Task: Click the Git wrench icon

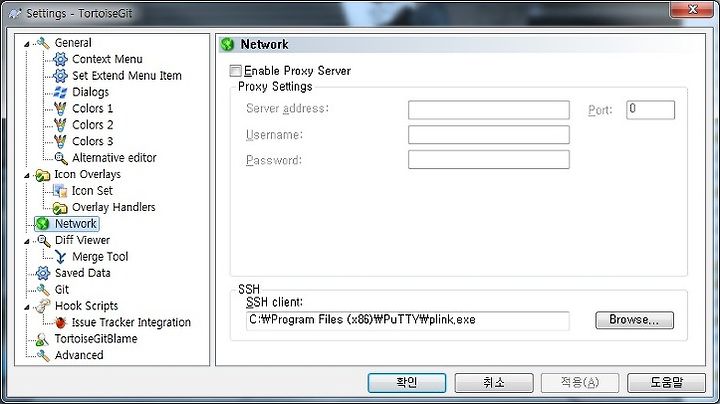Action: click(x=43, y=290)
